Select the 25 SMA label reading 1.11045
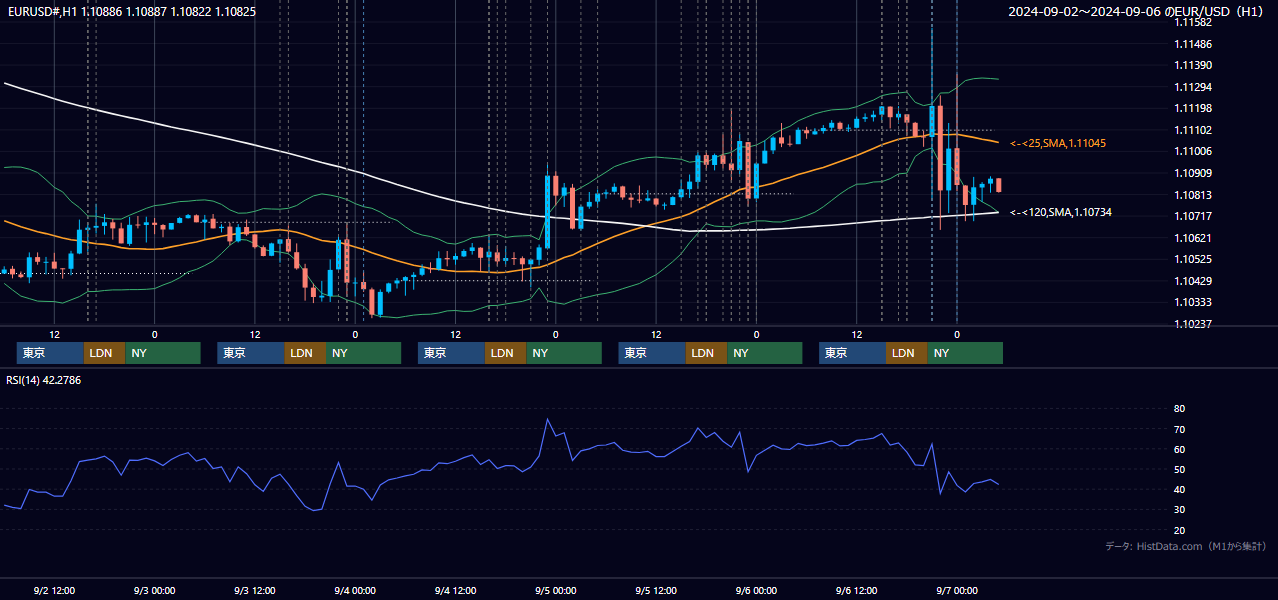The image size is (1278, 600). tap(1058, 144)
